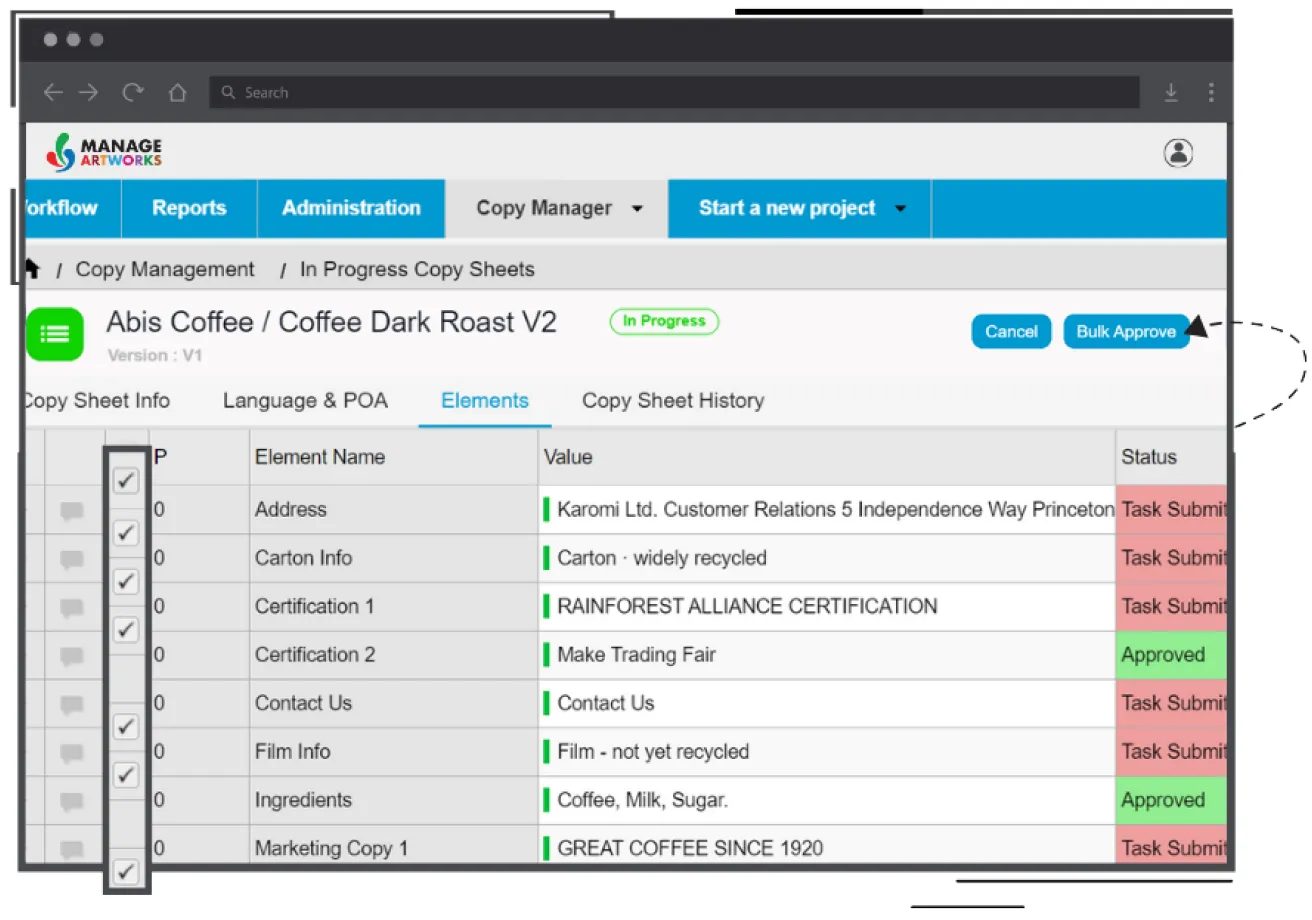The height and width of the screenshot is (920, 1312).
Task: Click the Value column header
Action: [x=827, y=457]
